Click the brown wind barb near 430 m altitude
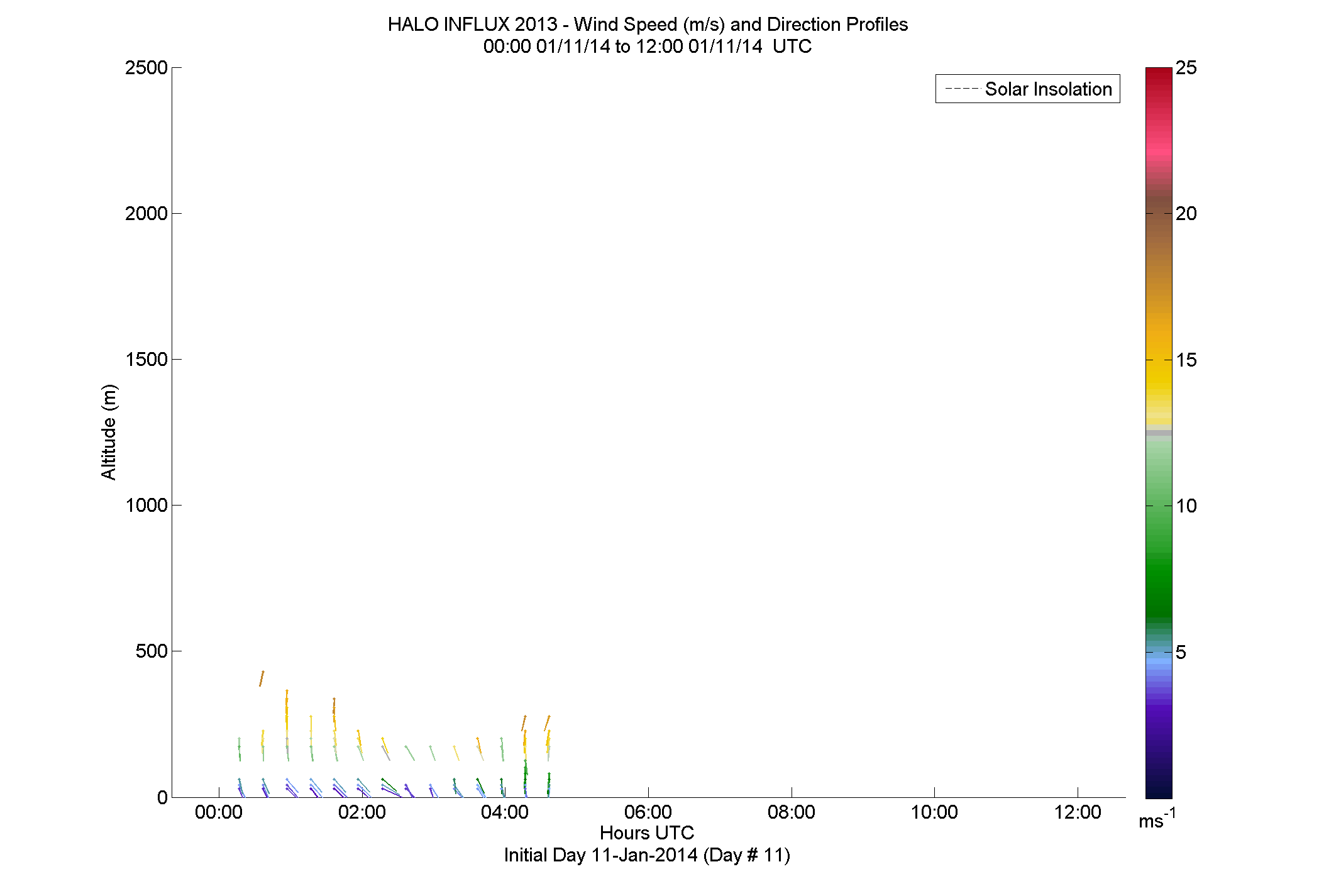The image size is (1319, 896). click(262, 678)
